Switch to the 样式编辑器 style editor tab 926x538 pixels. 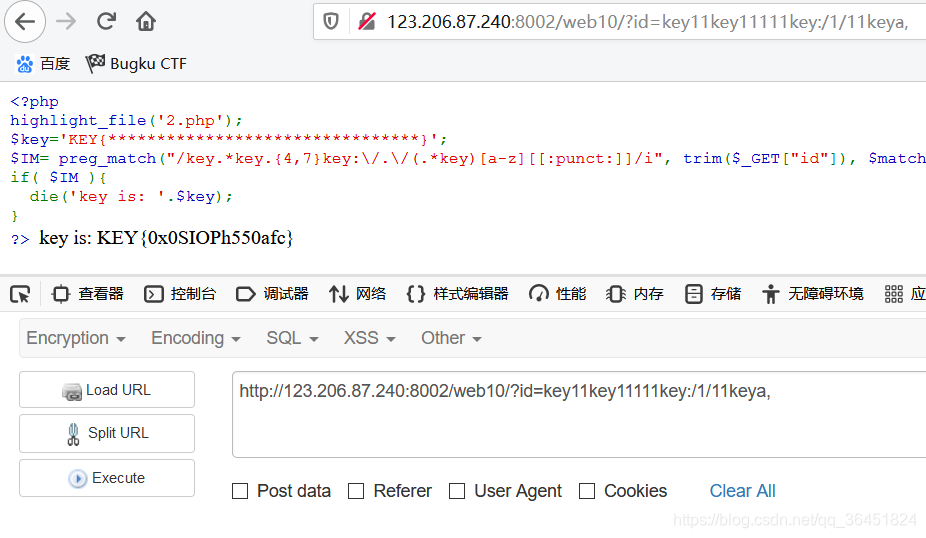(458, 294)
